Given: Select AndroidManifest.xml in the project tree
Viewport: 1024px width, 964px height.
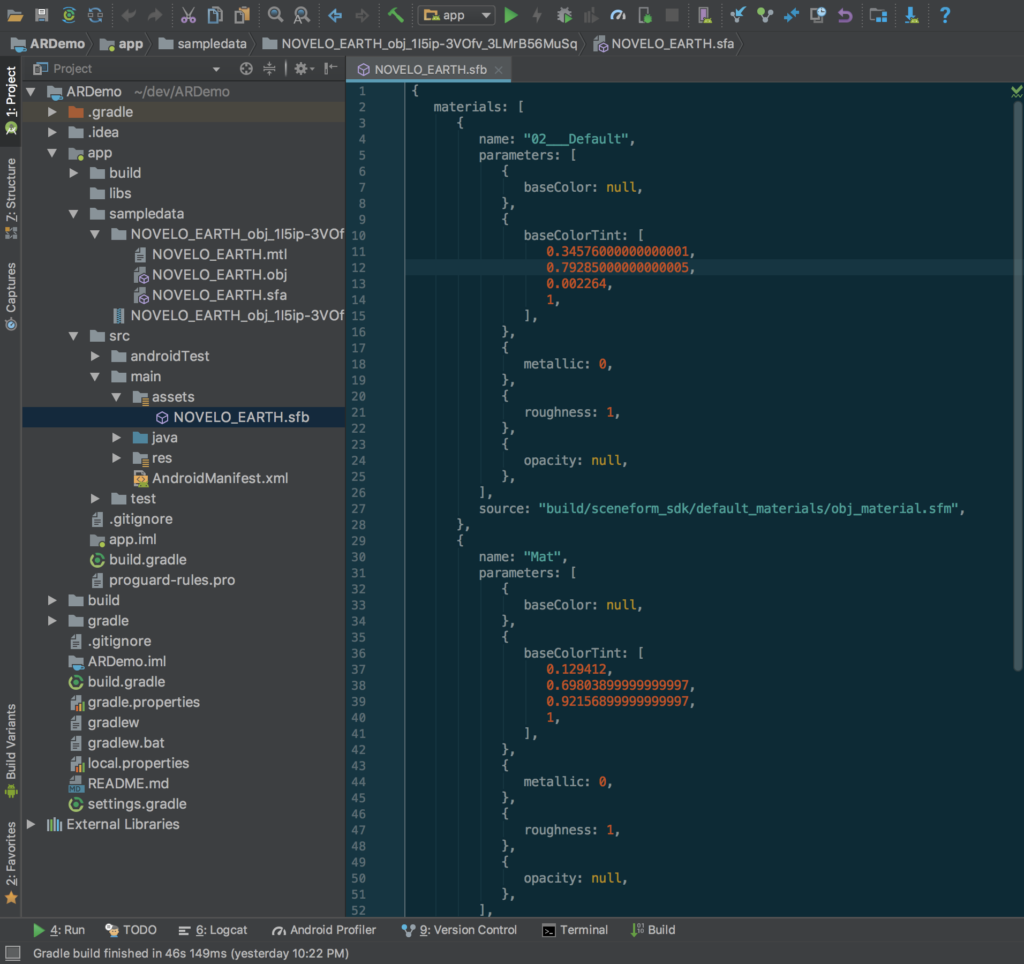Looking at the screenshot, I should click(x=219, y=478).
